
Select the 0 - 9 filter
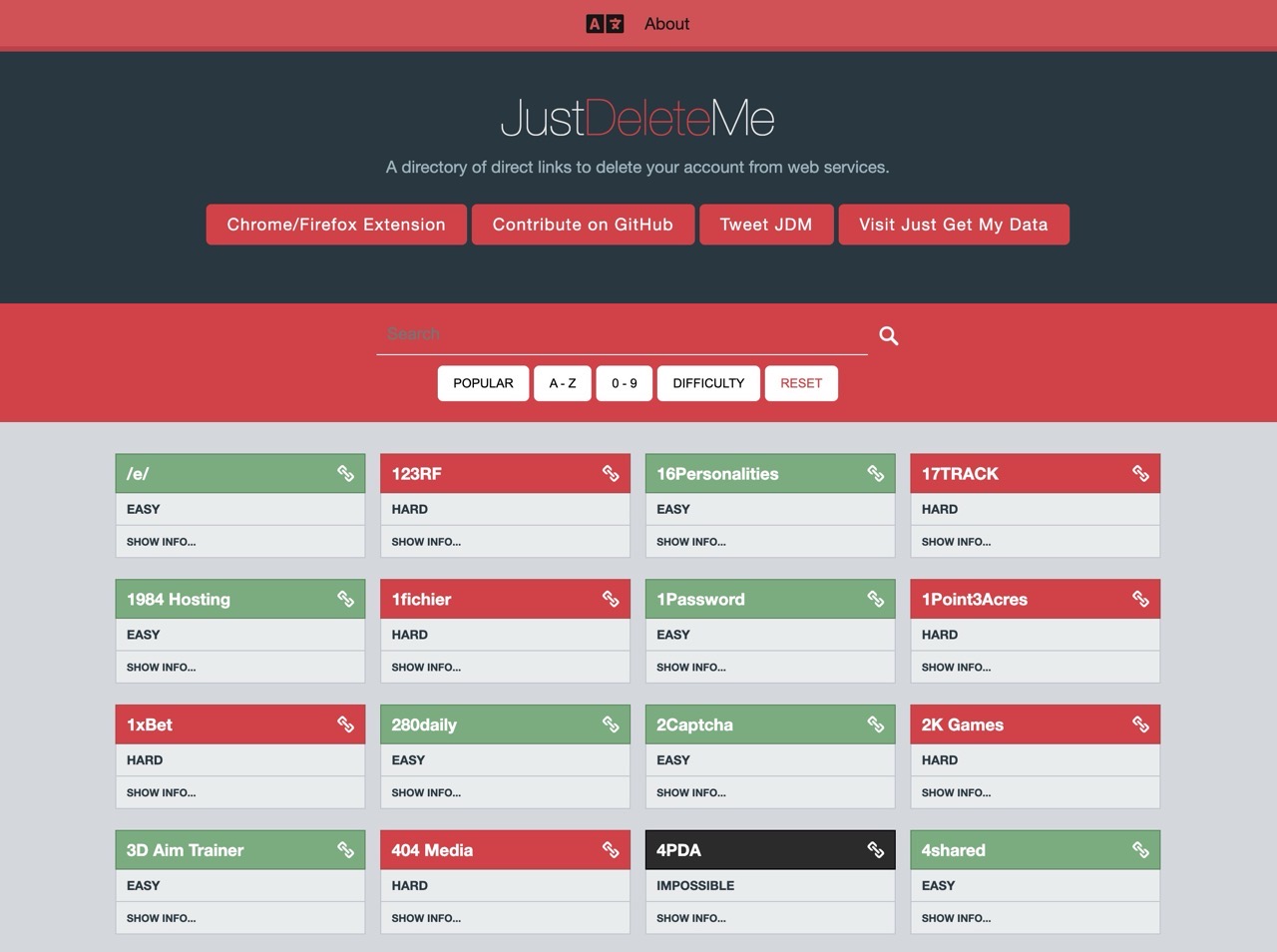click(x=625, y=383)
